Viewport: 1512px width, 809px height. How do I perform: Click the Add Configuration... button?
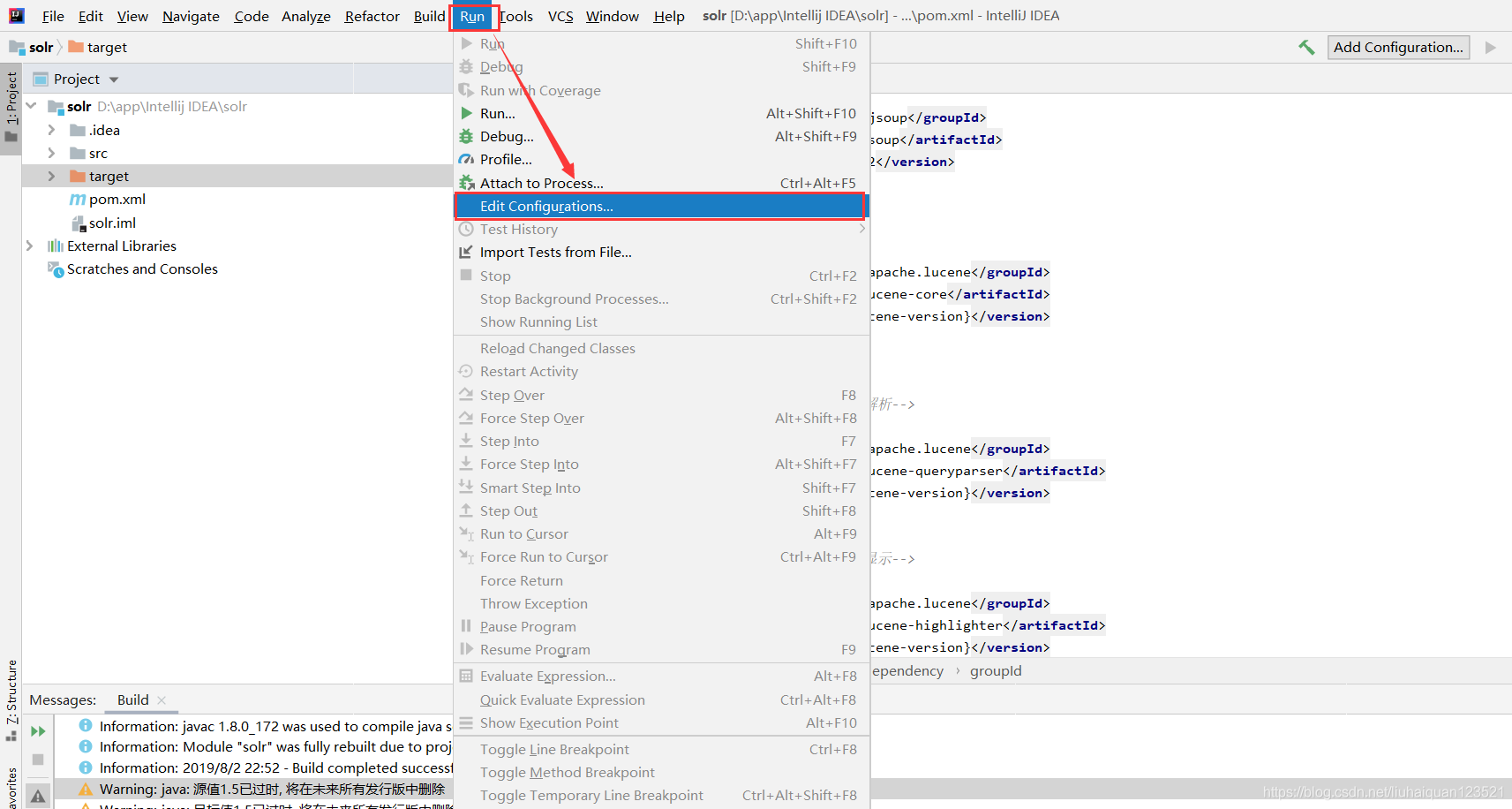1398,47
